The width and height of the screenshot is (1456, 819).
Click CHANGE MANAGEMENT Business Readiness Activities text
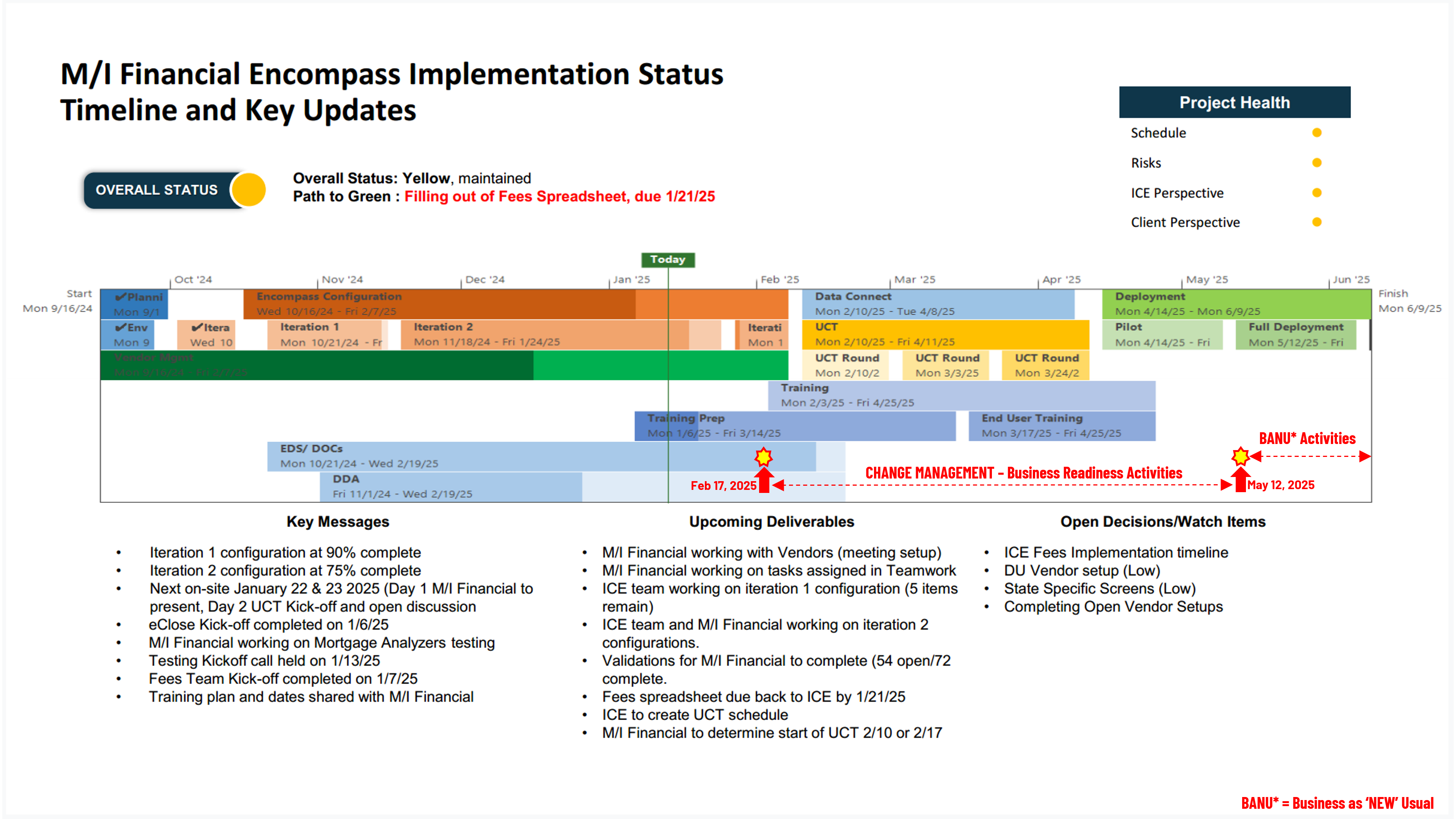click(1024, 473)
